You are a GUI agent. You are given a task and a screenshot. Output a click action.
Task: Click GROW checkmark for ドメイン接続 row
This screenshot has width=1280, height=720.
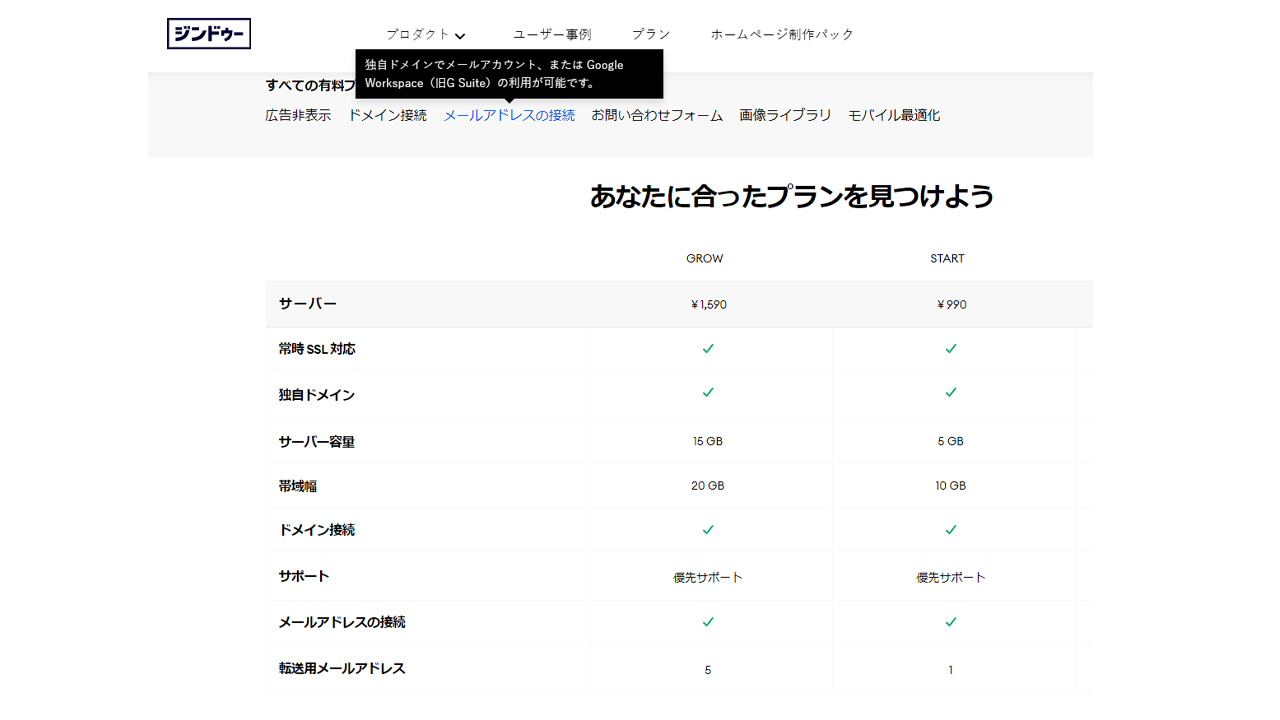tap(708, 529)
